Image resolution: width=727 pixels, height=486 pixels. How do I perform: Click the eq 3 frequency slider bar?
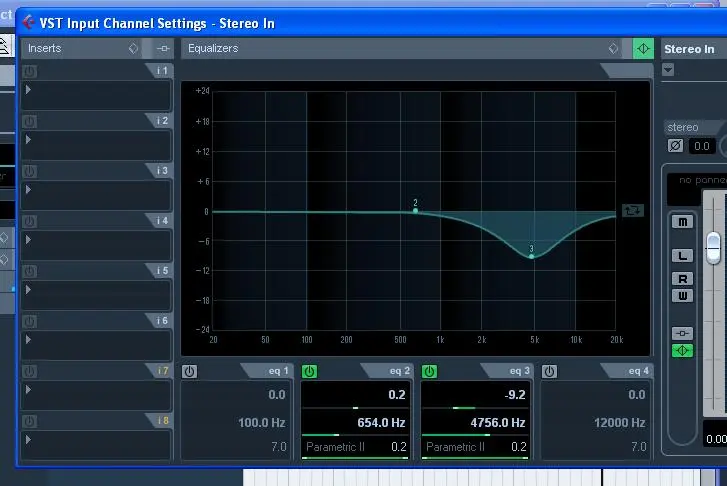click(x=475, y=435)
